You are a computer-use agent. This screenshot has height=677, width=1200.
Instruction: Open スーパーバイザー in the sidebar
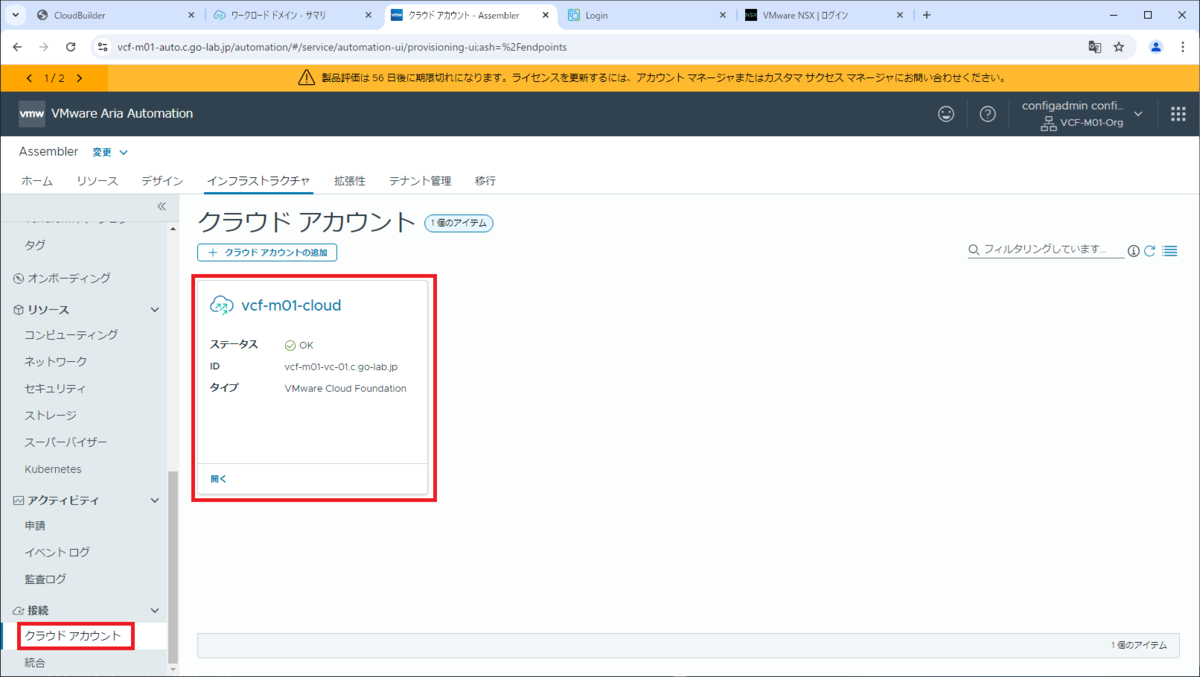65,442
